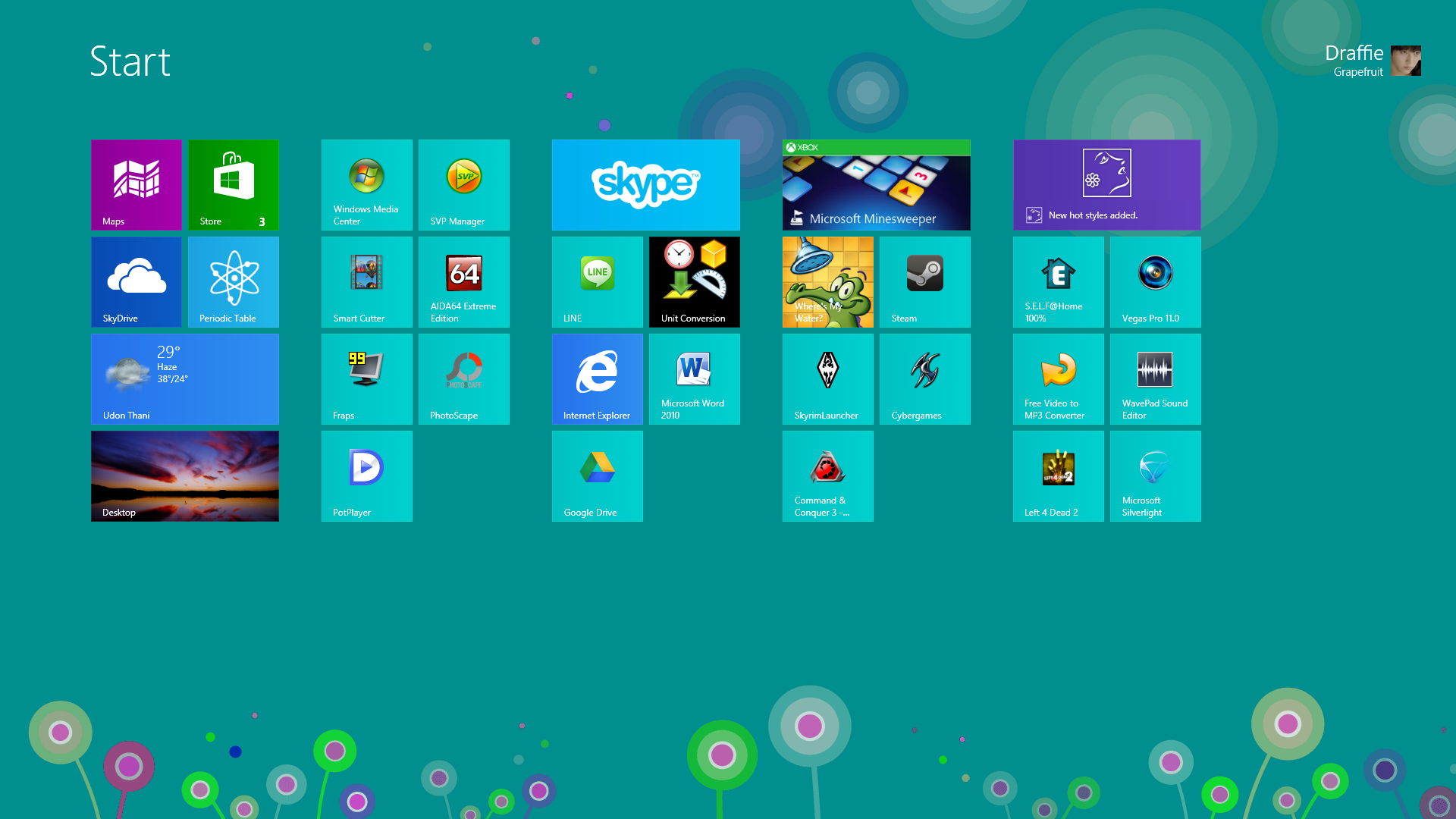Open the Vegas Pro 11.0 tile

click(1156, 281)
